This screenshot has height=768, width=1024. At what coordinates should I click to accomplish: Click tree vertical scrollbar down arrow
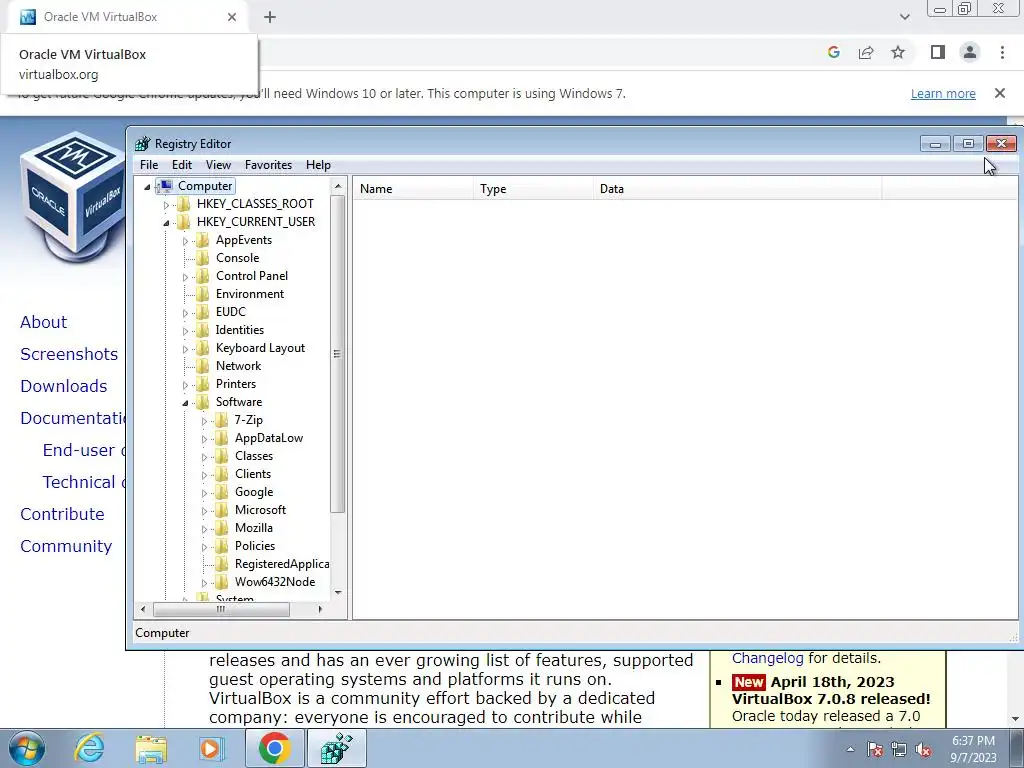[338, 592]
